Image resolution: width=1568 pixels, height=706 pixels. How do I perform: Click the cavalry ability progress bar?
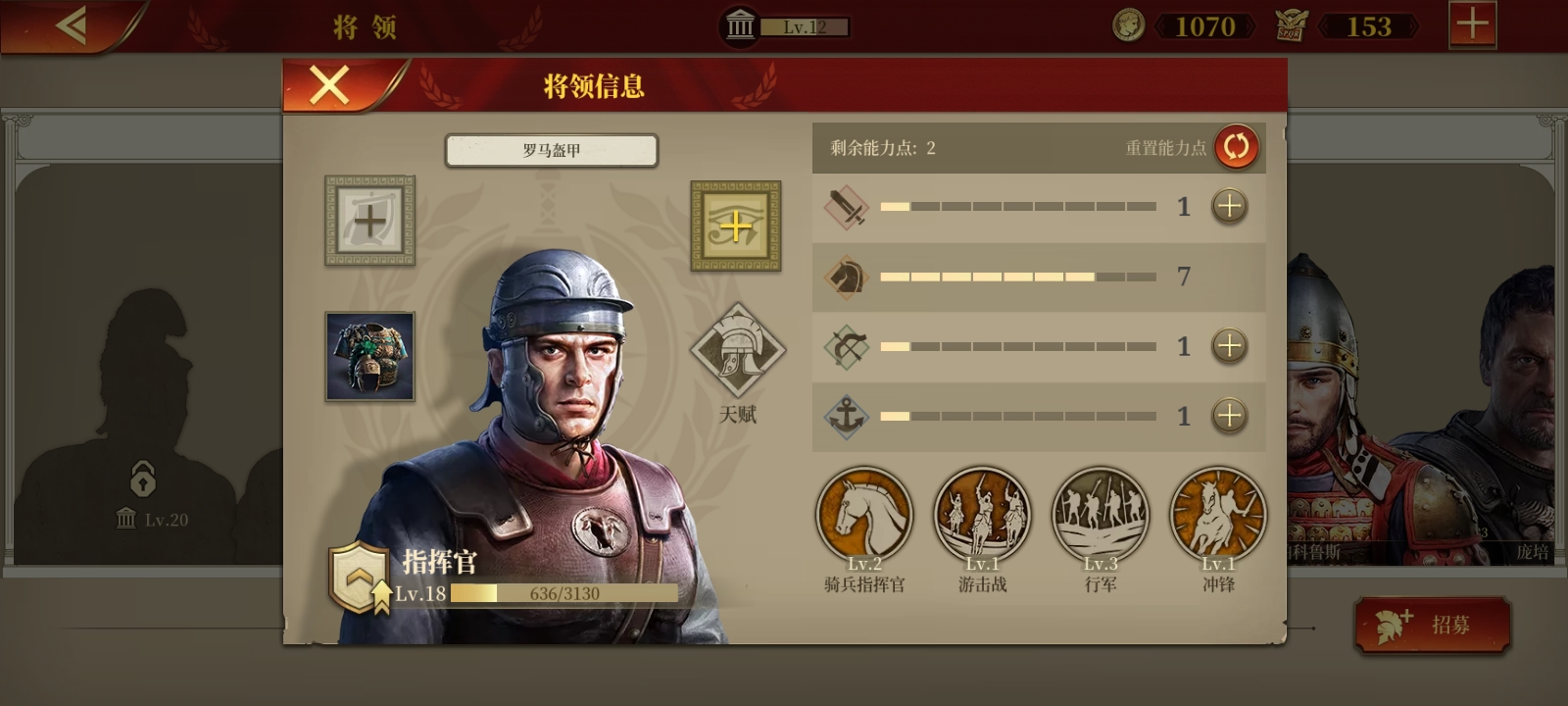coord(1018,277)
